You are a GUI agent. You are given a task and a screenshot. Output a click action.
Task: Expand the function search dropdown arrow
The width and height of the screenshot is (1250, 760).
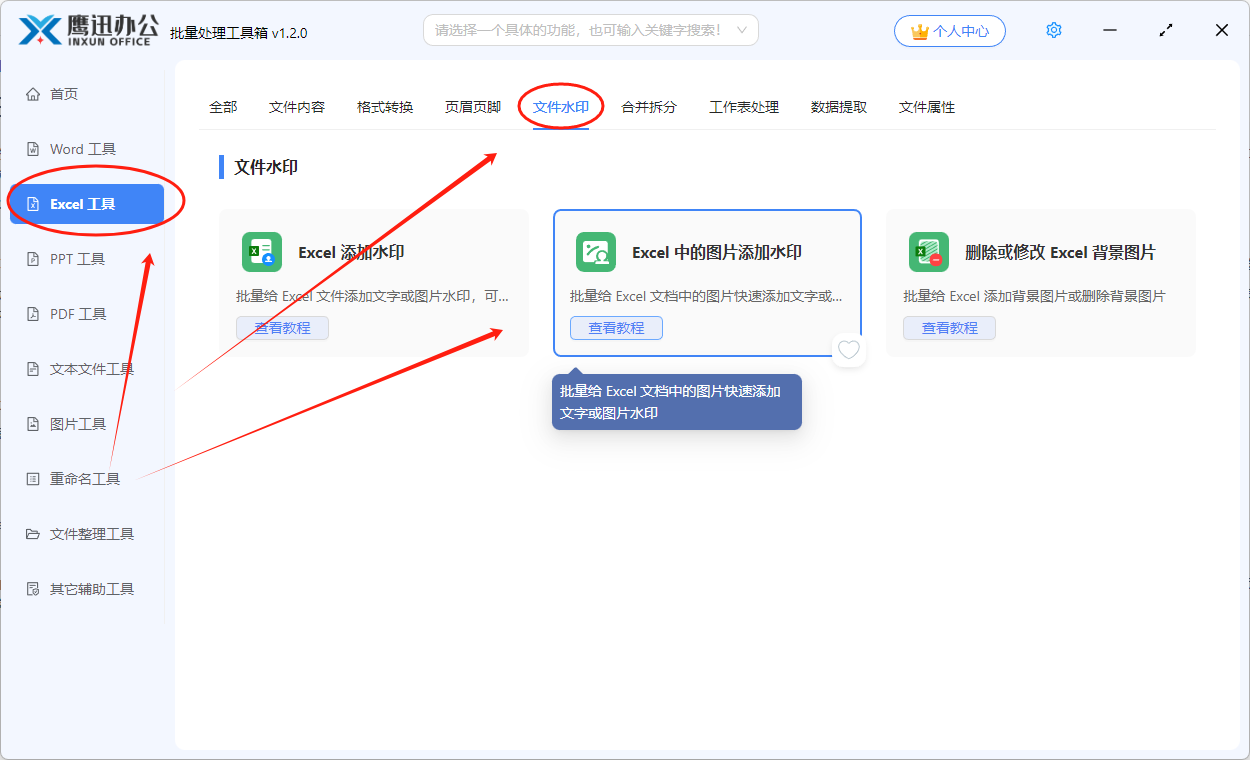tap(742, 30)
